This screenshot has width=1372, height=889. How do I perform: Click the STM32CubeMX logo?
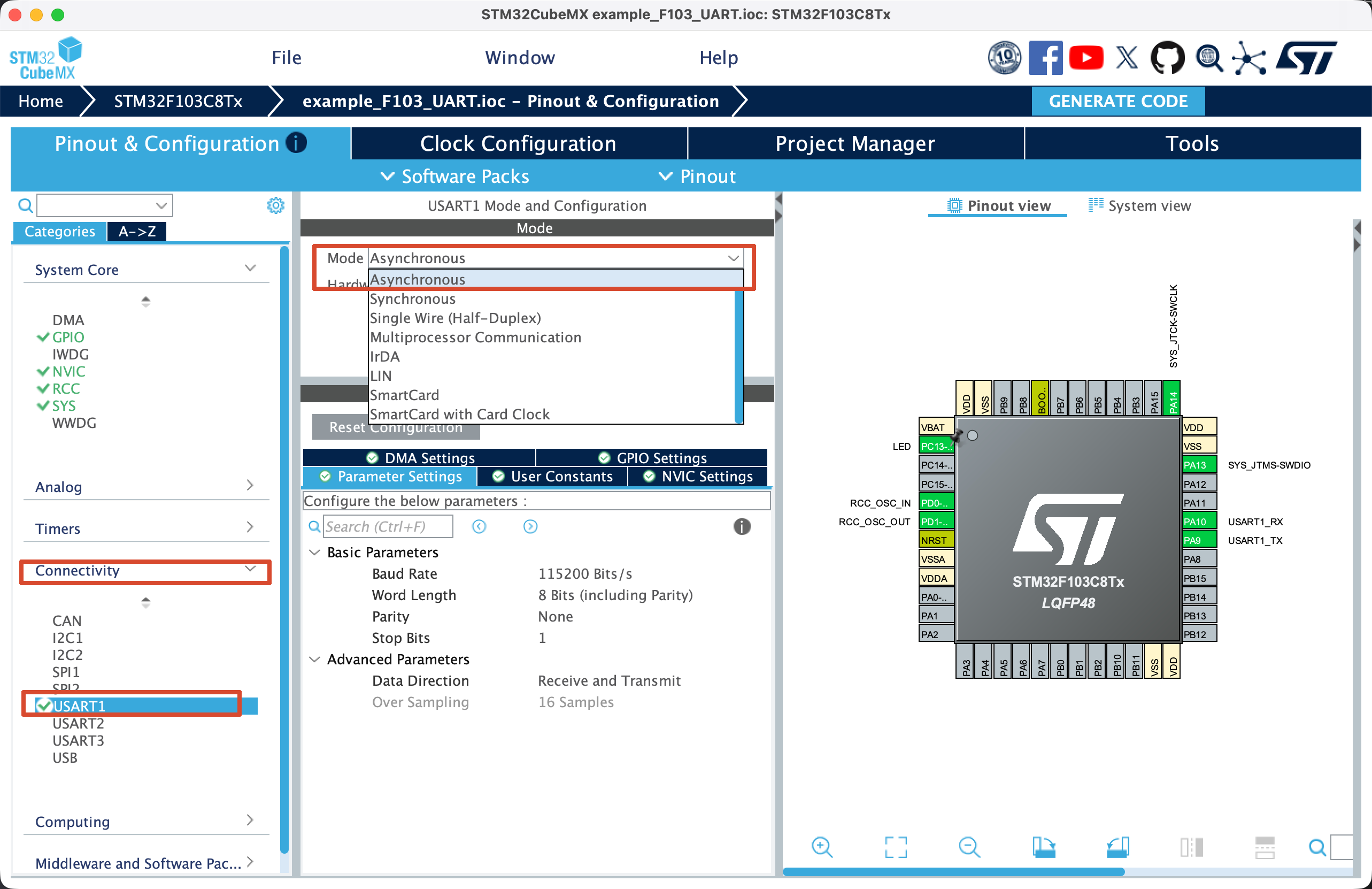pyautogui.click(x=46, y=58)
